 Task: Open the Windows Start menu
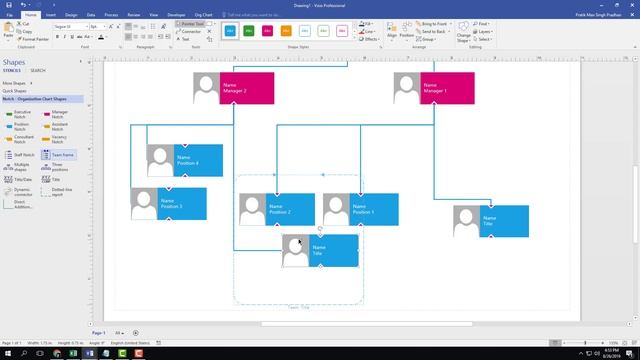pyautogui.click(x=8, y=353)
